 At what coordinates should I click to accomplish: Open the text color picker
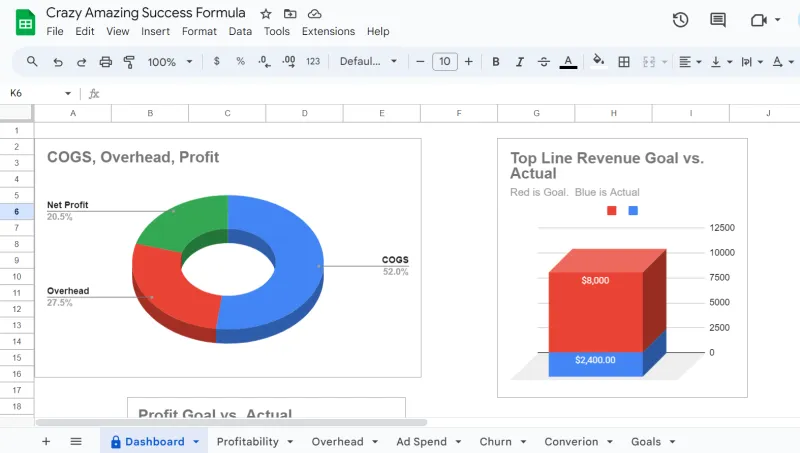[x=568, y=62]
